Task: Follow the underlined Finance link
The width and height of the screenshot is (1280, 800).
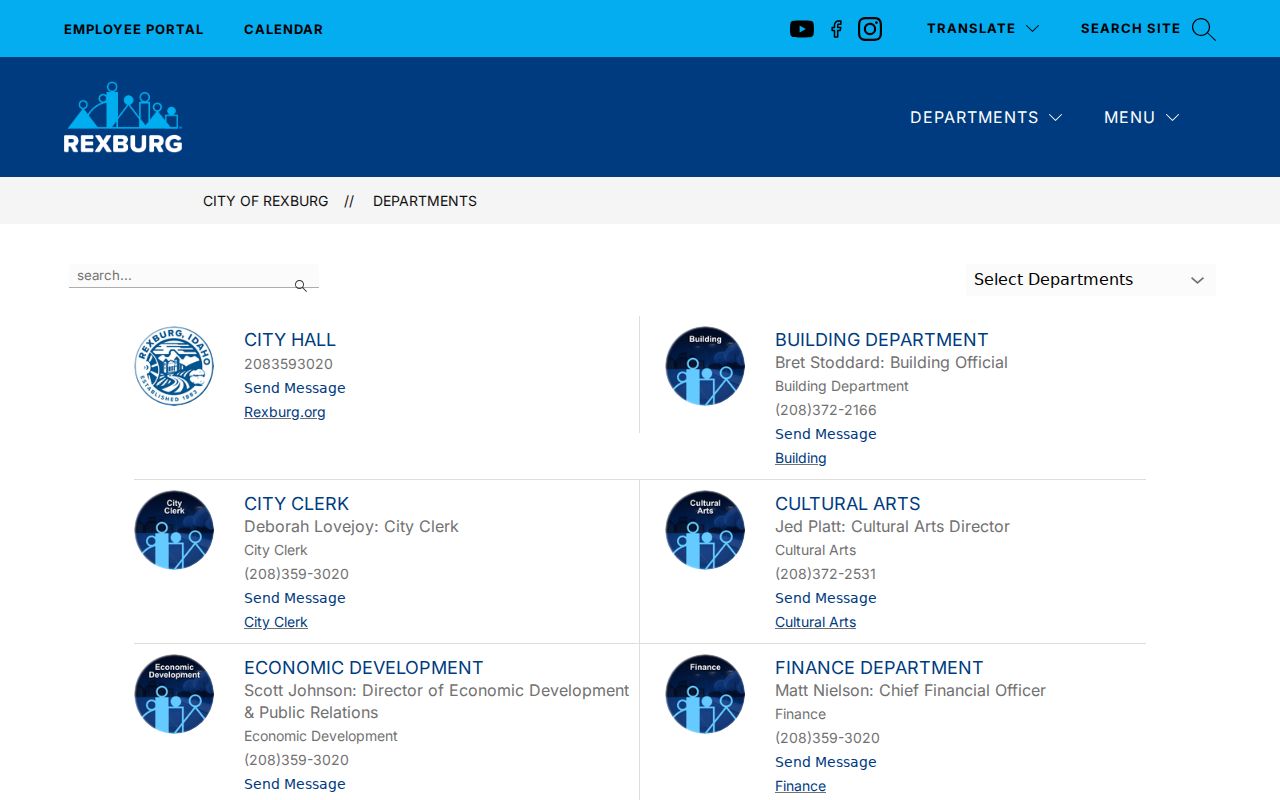Action: click(801, 786)
